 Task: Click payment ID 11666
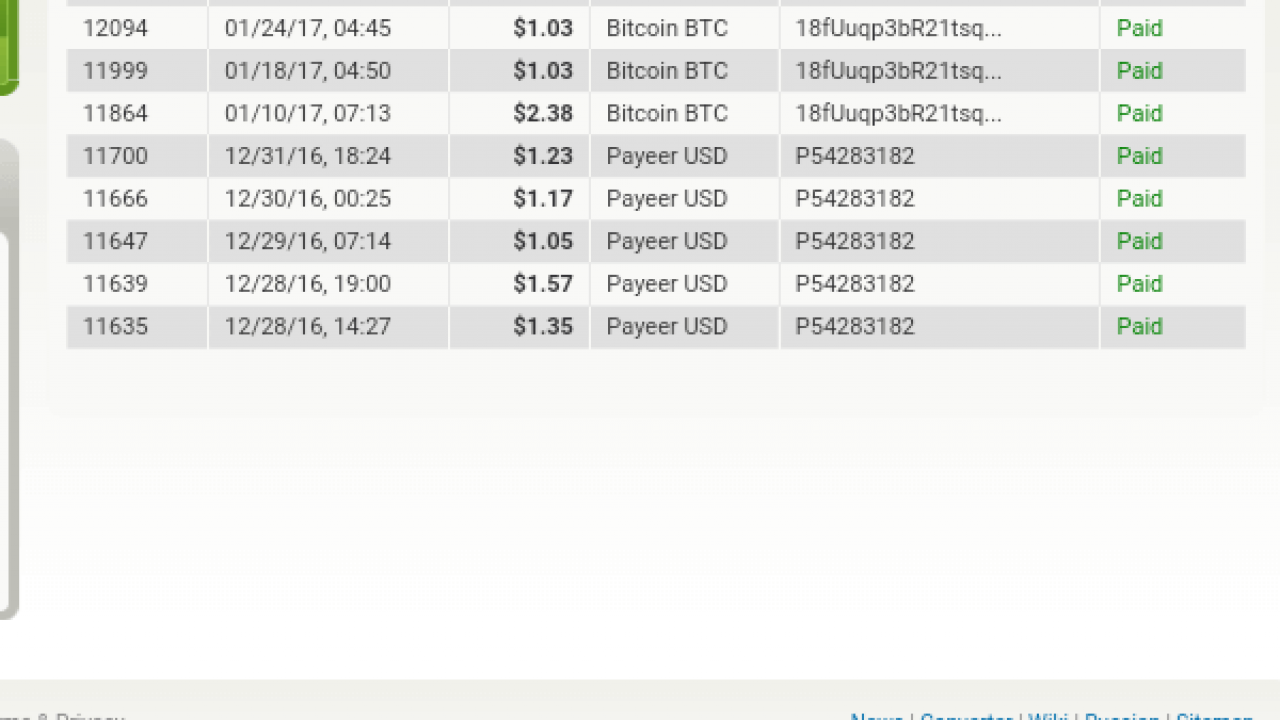click(115, 199)
